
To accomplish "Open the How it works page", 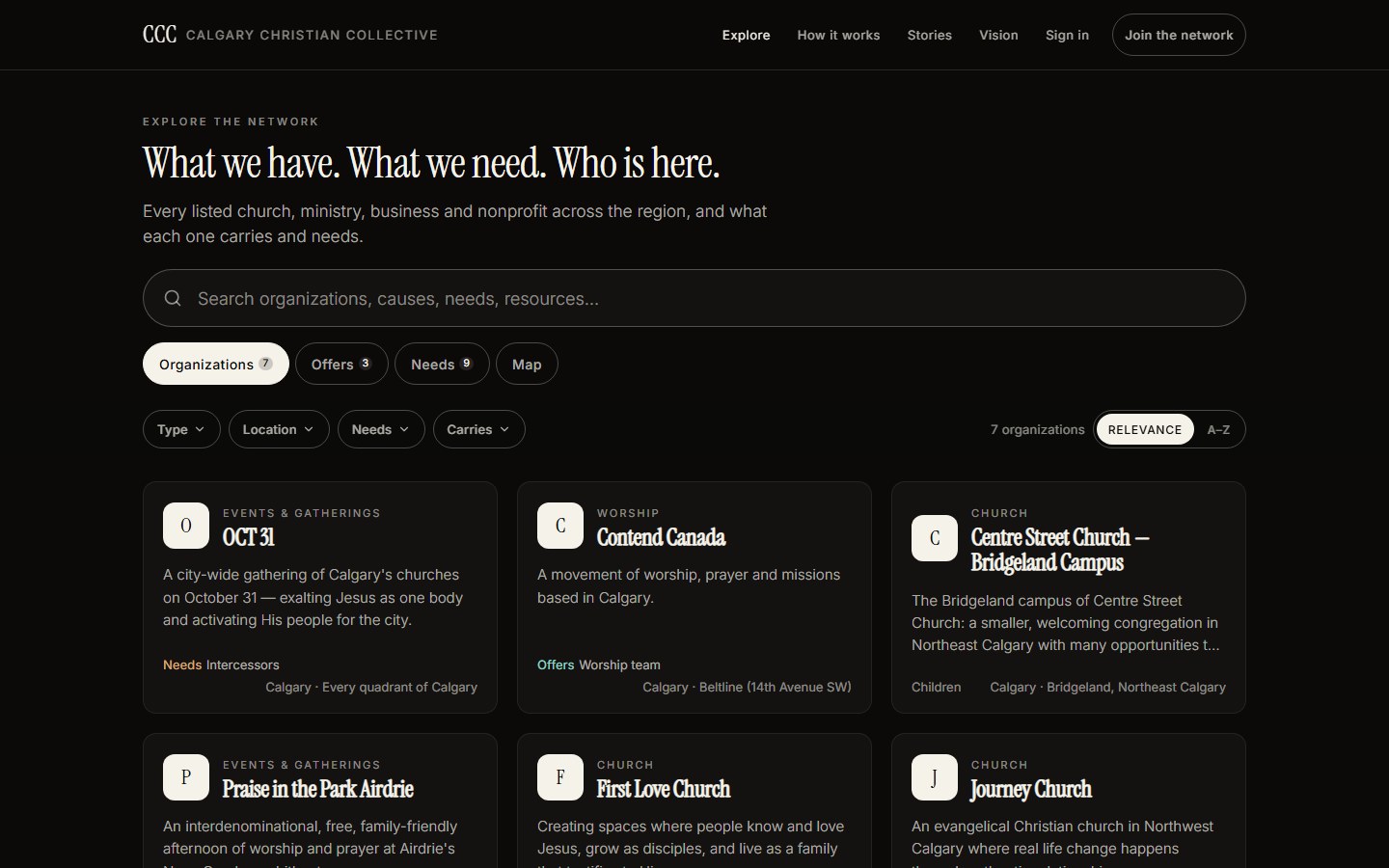I will [838, 35].
